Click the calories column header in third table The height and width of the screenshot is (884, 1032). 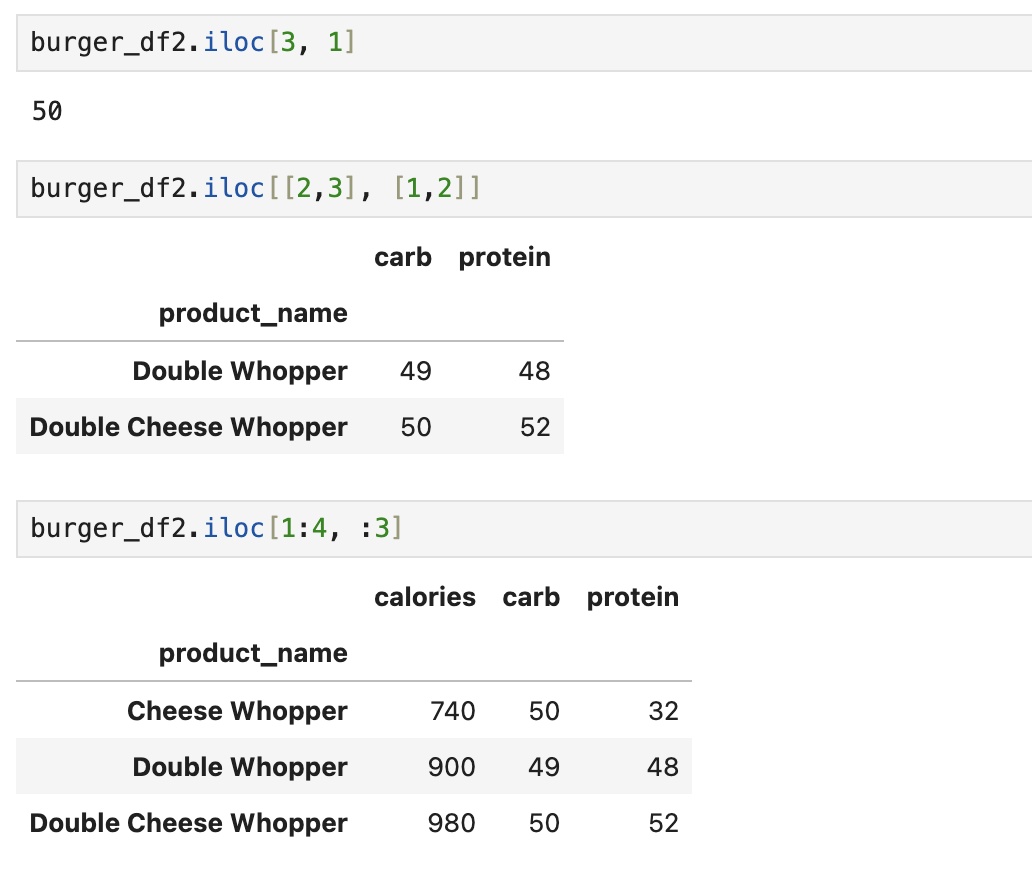point(425,597)
